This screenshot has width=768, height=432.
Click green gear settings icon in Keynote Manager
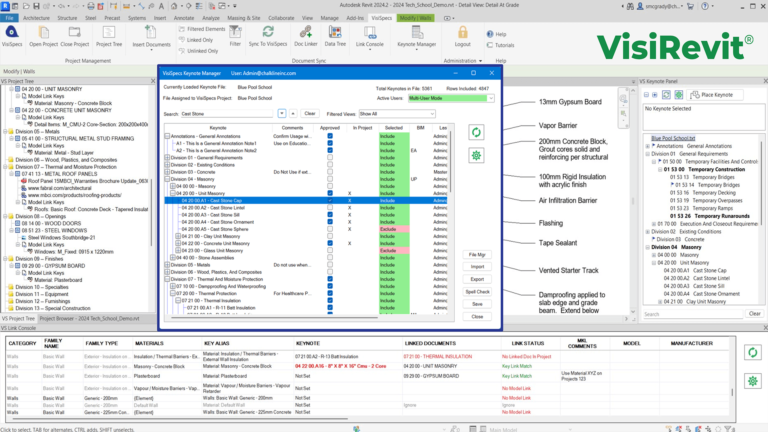(x=477, y=157)
